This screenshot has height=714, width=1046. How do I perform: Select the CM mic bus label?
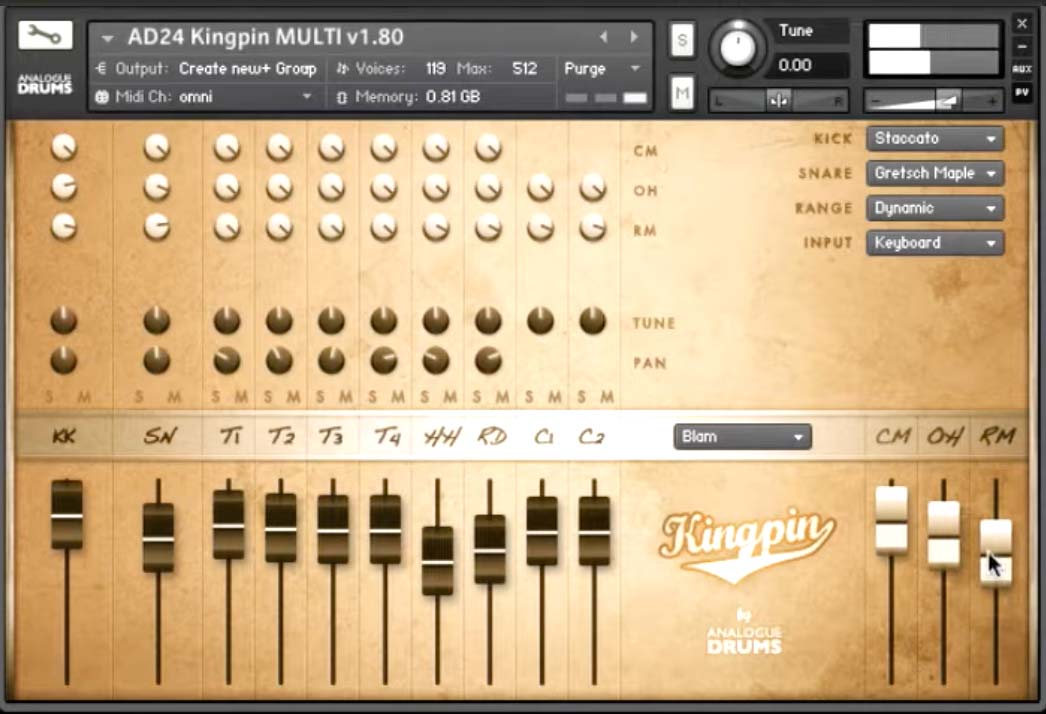point(893,436)
